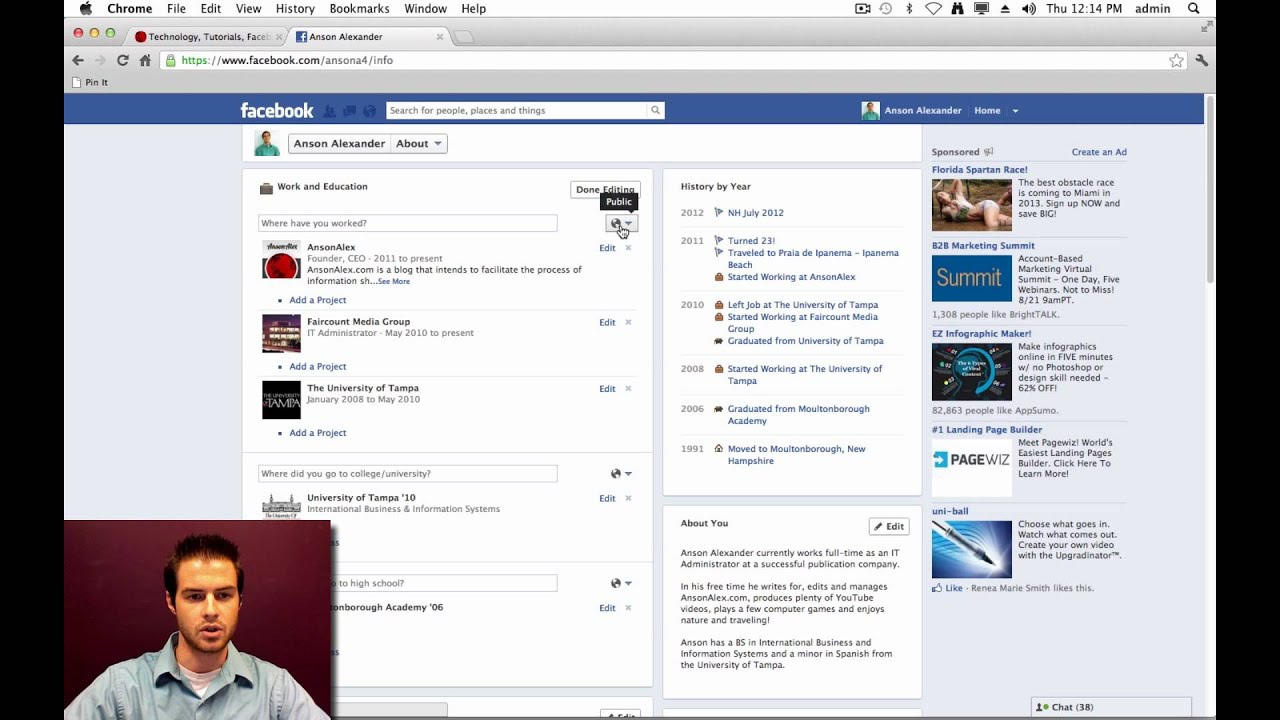Remove the University of Tampa '10 entry with x
1280x720 pixels.
[628, 498]
